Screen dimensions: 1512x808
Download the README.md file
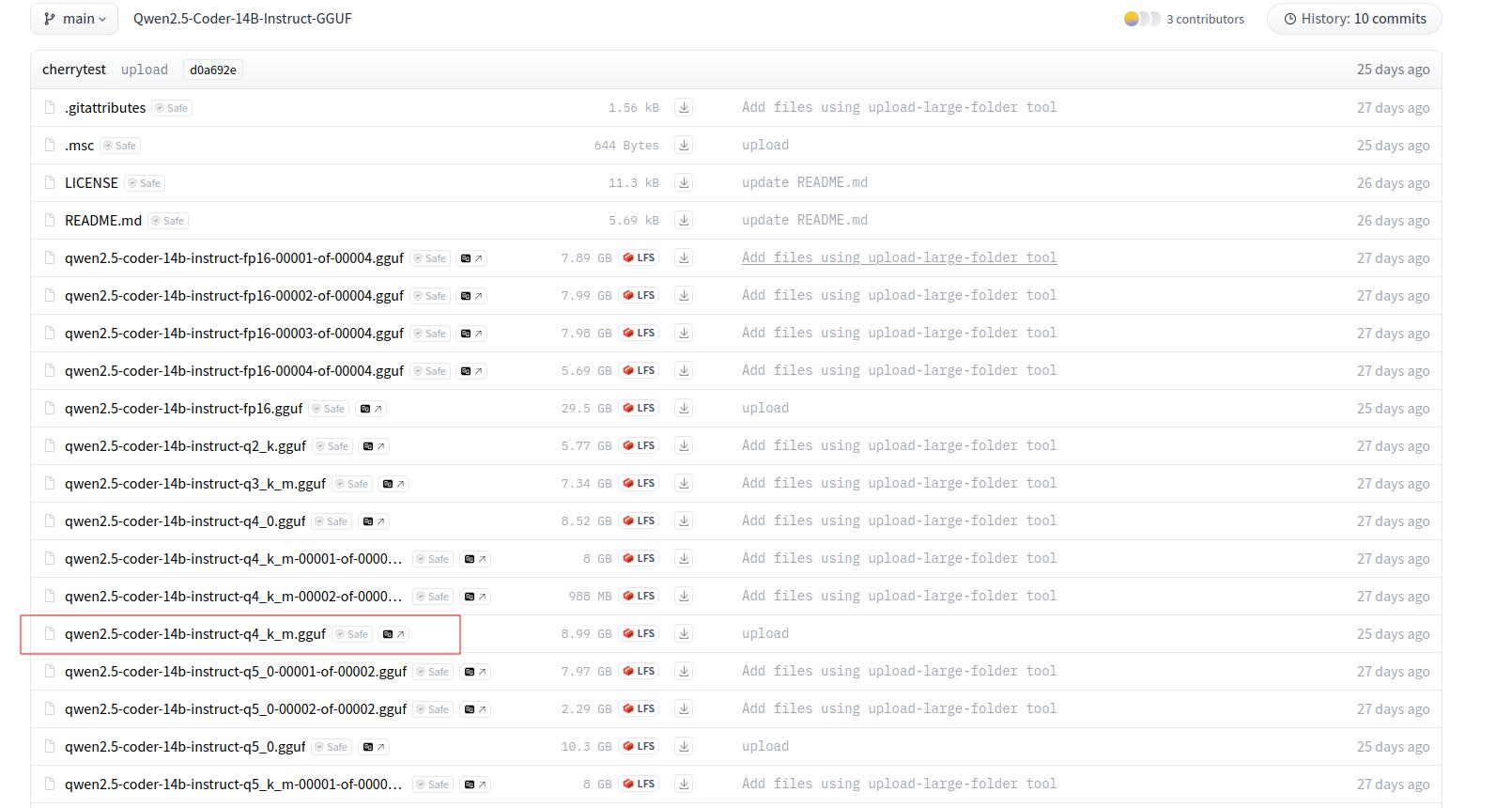684,220
